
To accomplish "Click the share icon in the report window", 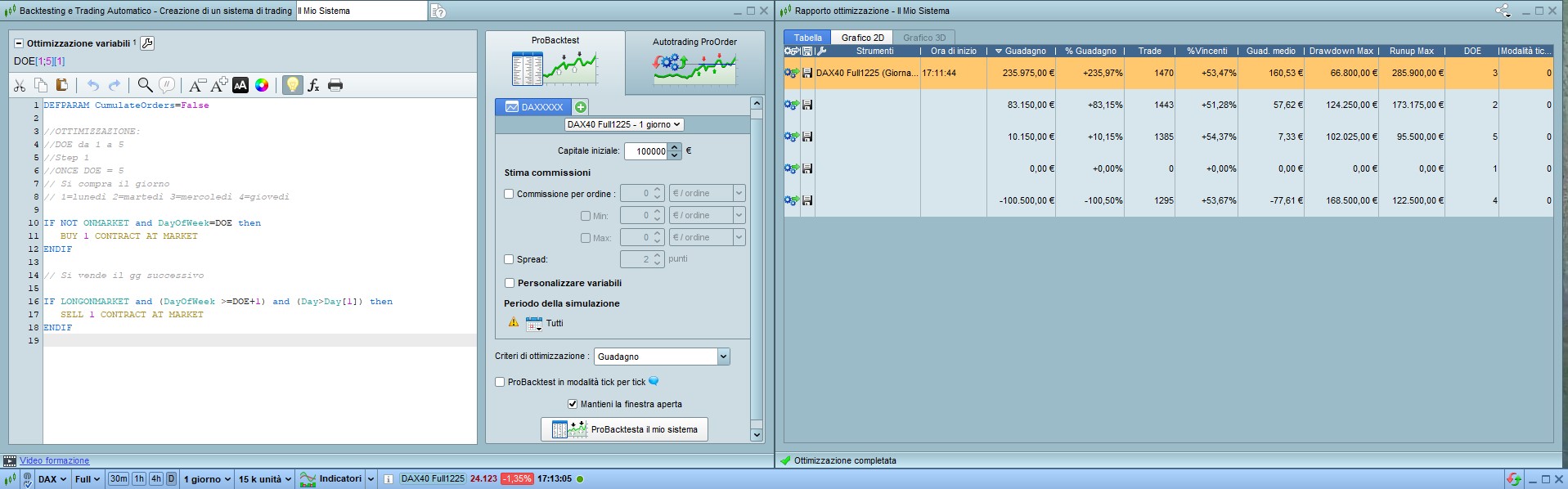I will point(1503,11).
